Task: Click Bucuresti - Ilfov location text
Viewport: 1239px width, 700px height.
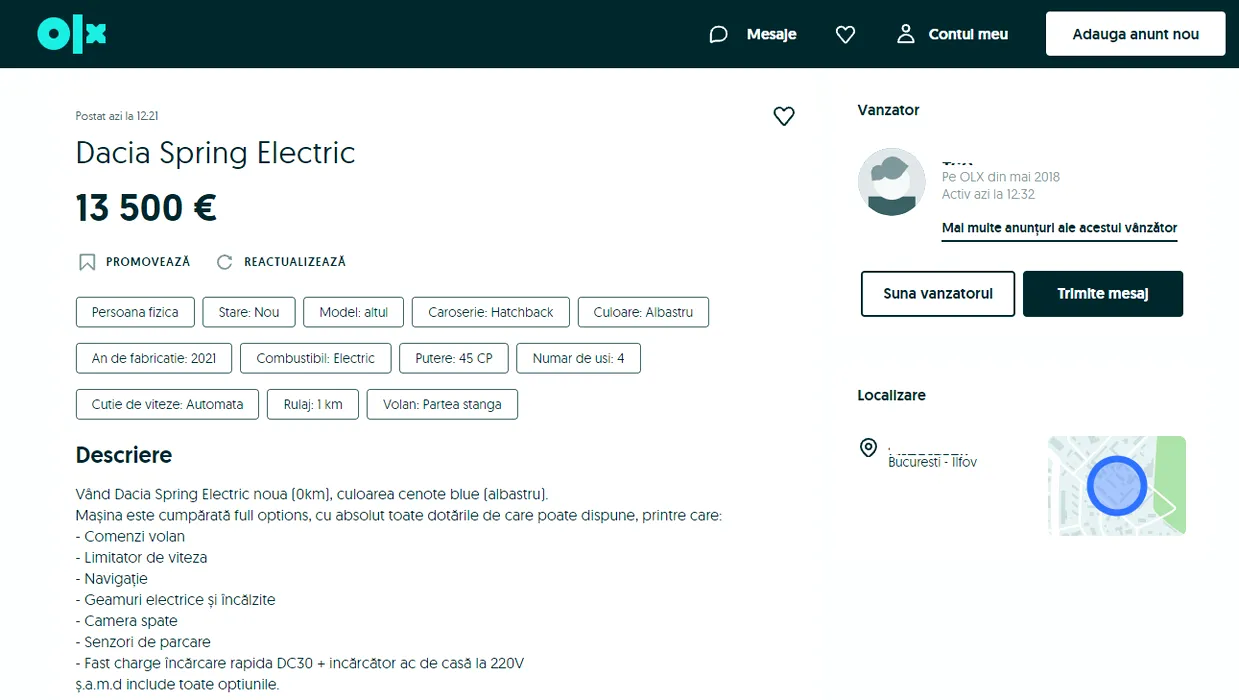Action: click(x=932, y=462)
